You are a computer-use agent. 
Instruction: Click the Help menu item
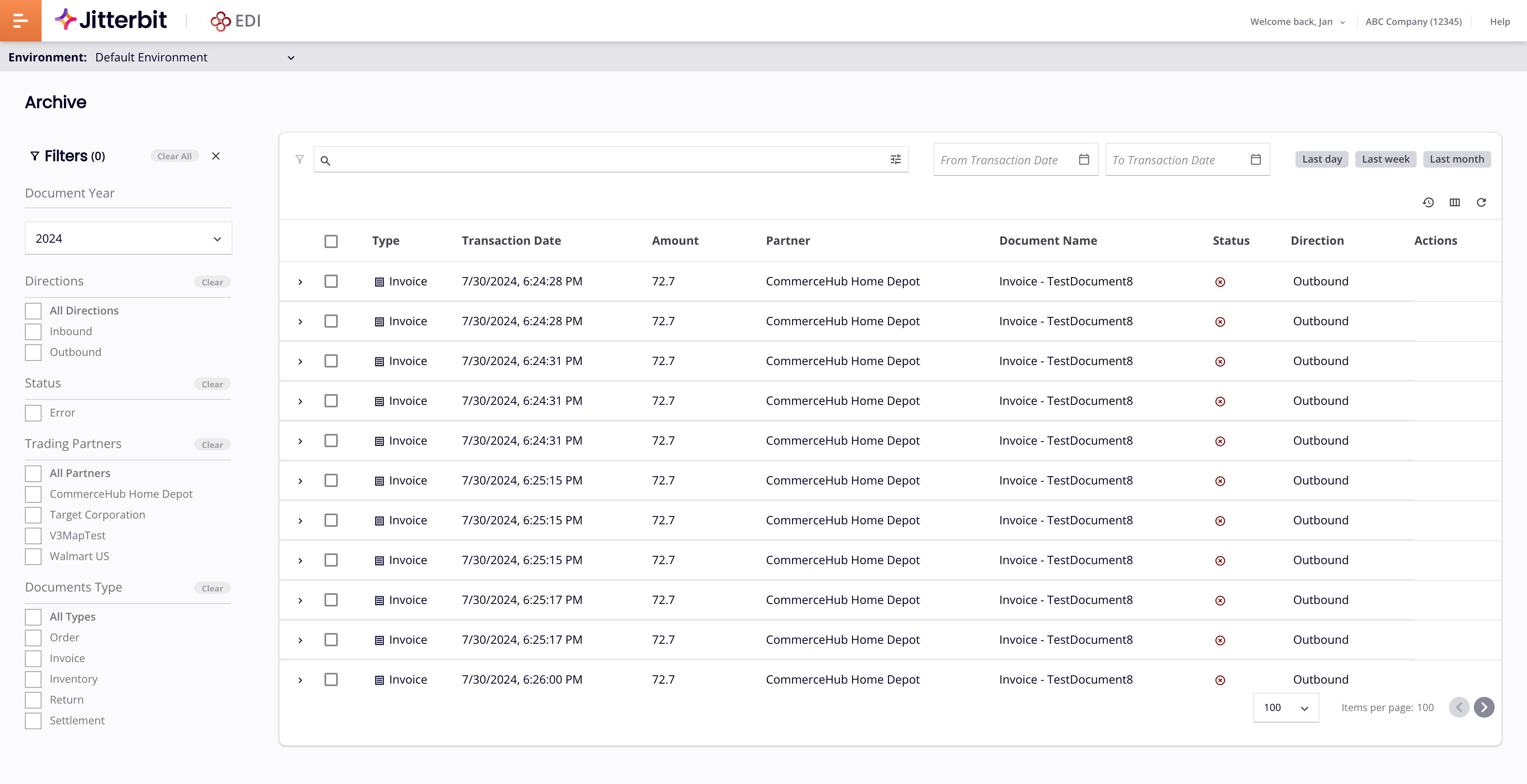[x=1500, y=21]
